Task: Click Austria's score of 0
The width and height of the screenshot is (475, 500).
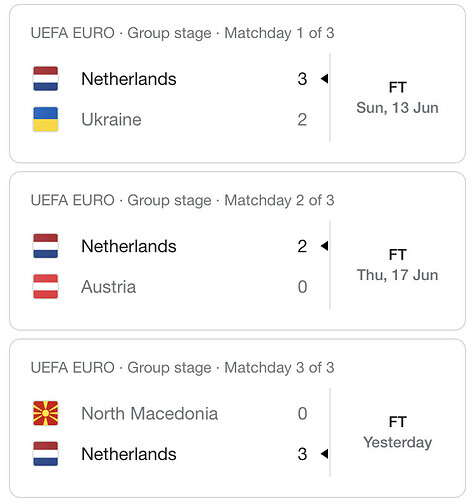Action: [x=302, y=287]
